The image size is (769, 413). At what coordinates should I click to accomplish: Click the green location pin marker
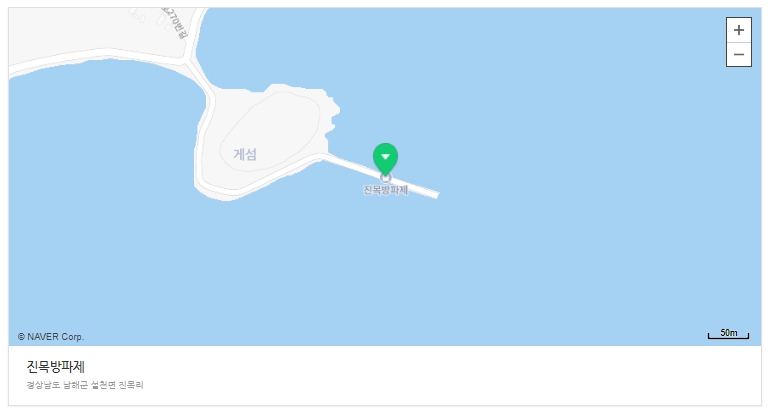point(385,159)
